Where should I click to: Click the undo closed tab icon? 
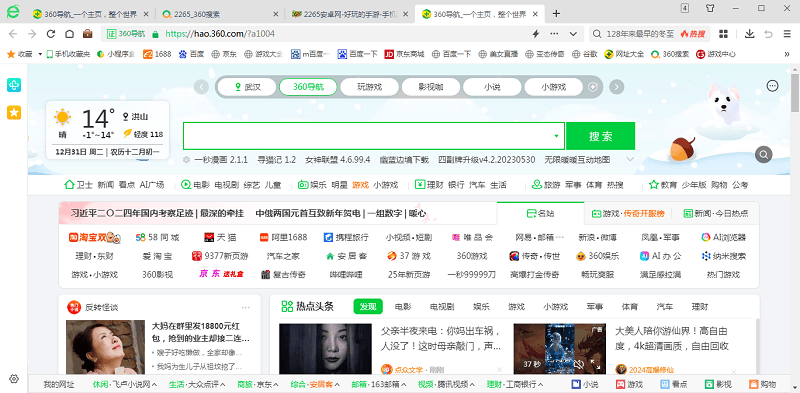(768, 34)
